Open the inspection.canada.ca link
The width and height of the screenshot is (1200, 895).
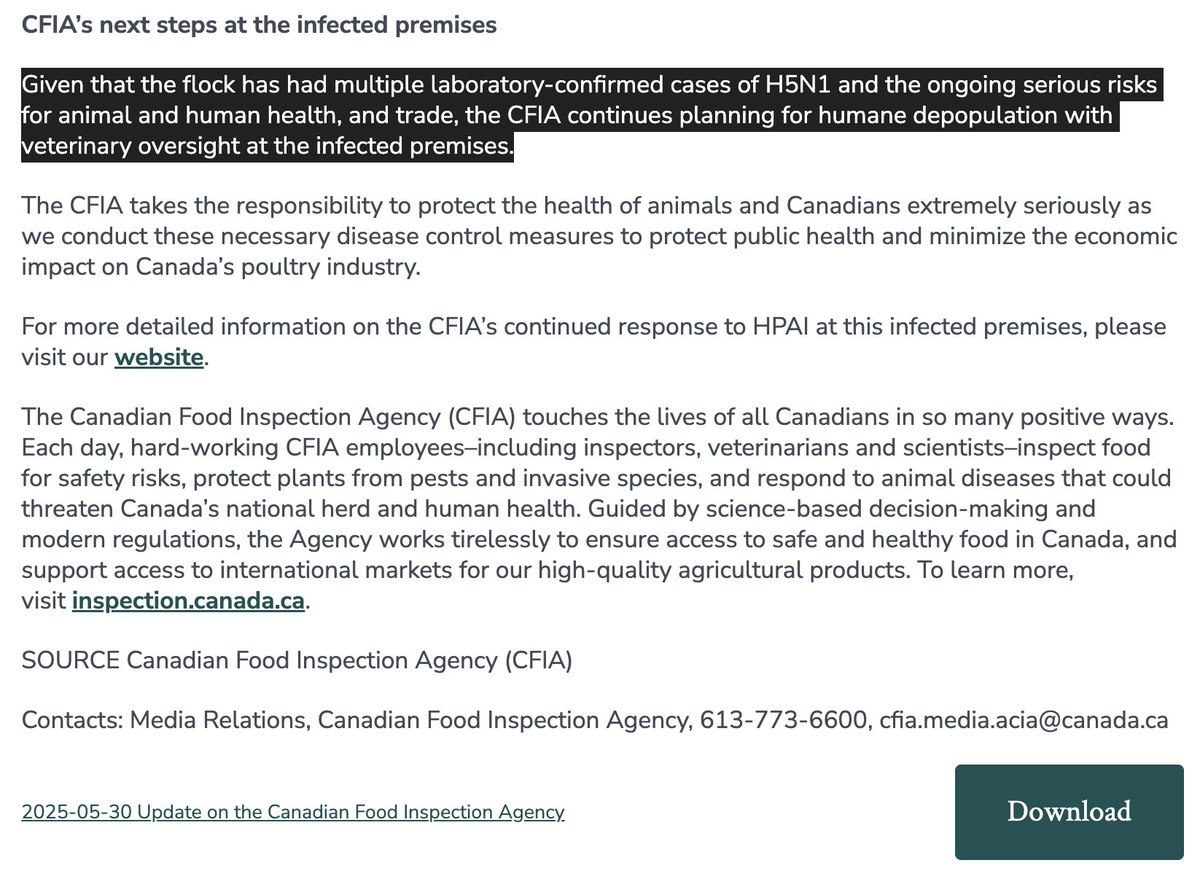pyautogui.click(x=188, y=602)
